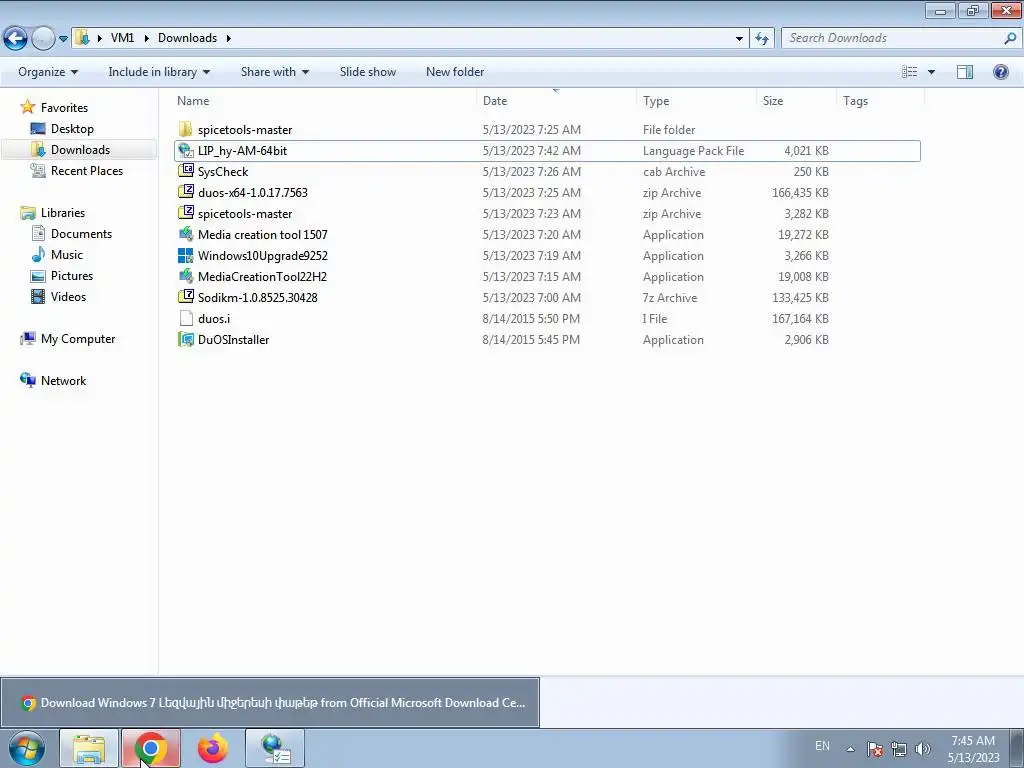The height and width of the screenshot is (768, 1024).
Task: Select Media creation tool 1507 icon
Action: [186, 234]
